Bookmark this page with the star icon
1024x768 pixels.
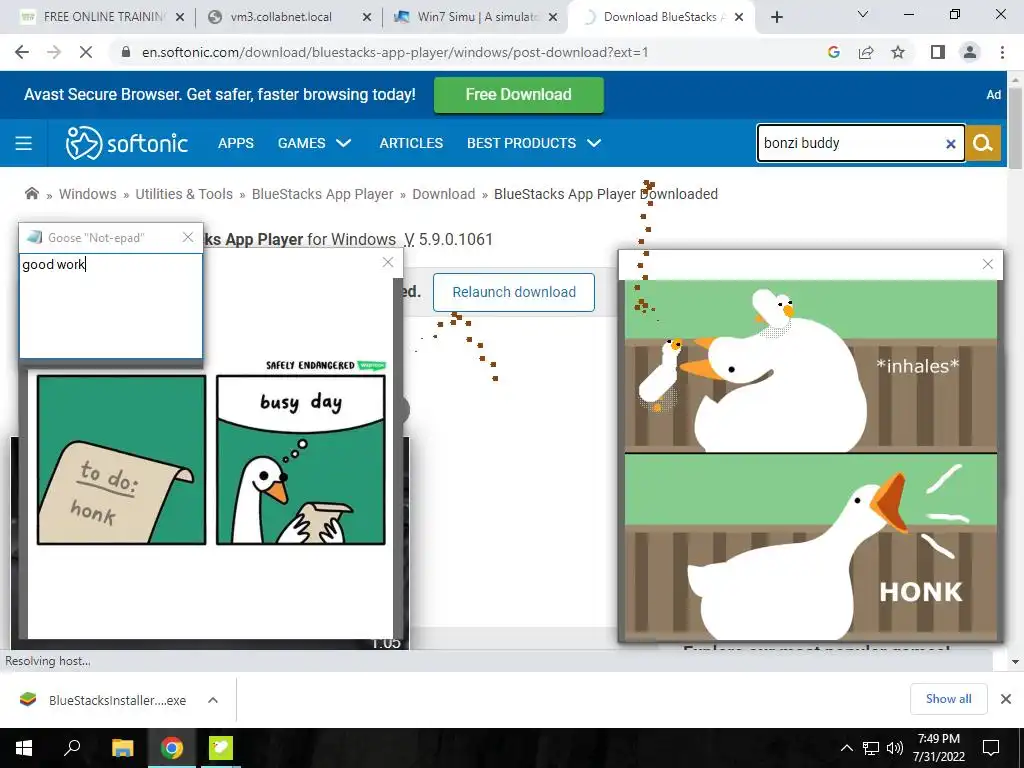898,52
